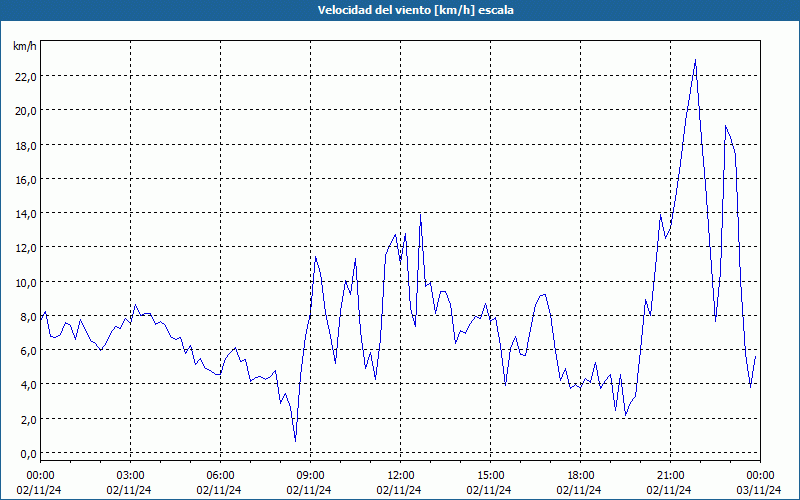Click the 21:00 time axis label
800x500 pixels.
(x=670, y=476)
